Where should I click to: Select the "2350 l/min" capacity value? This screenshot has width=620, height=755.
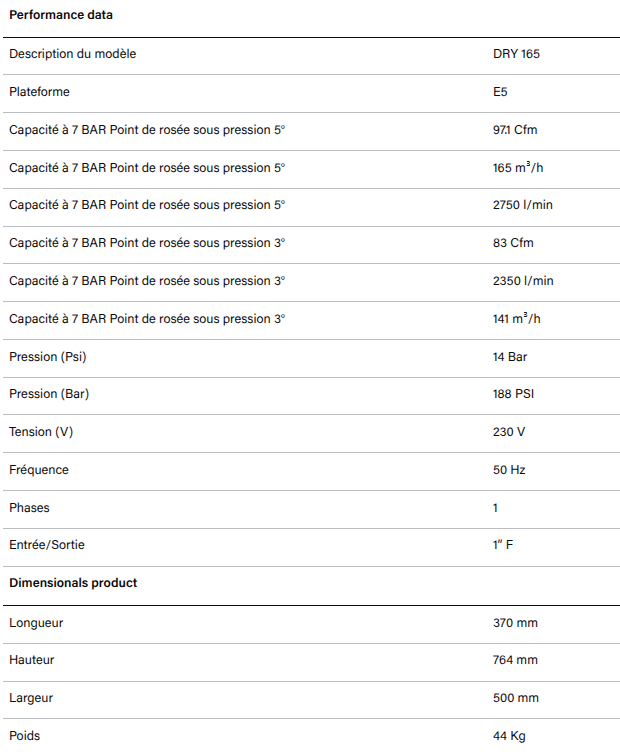522,281
